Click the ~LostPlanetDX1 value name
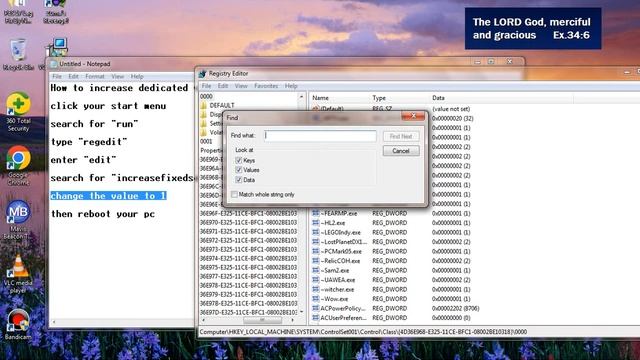 344,242
